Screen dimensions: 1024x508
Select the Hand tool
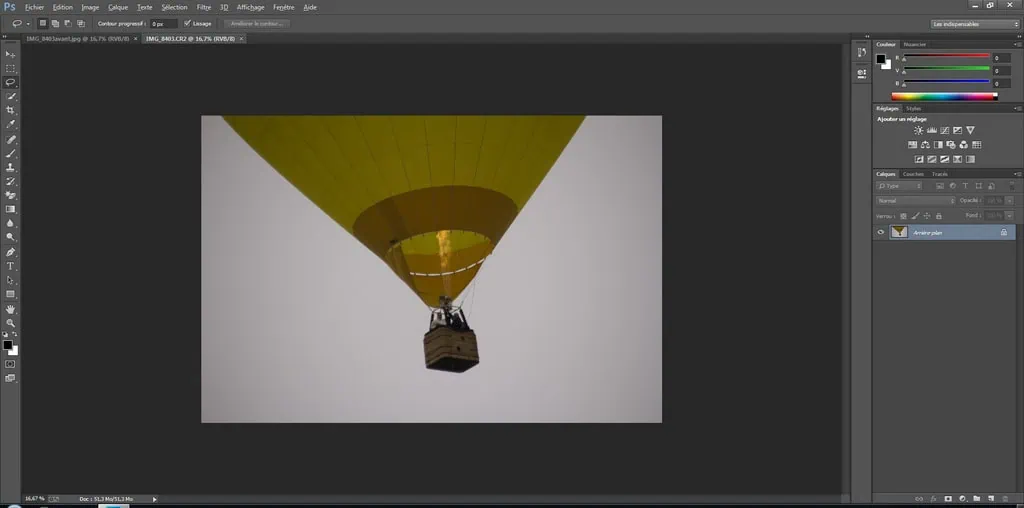11,309
